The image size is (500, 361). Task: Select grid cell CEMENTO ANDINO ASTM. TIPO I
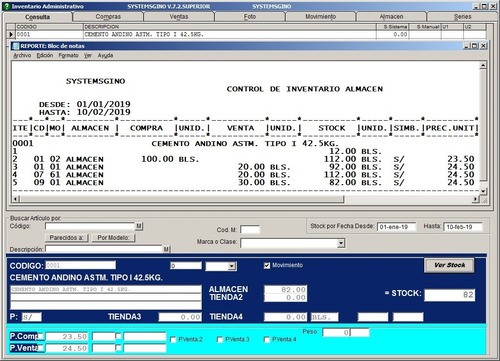(230, 34)
